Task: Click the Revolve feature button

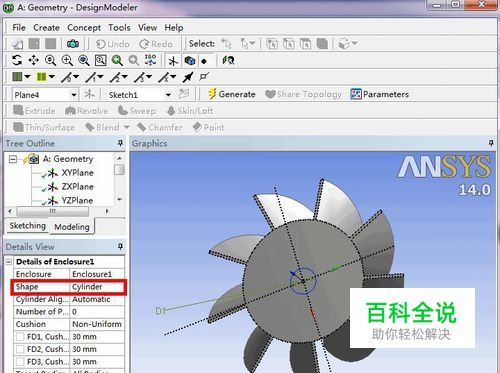Action: [x=87, y=111]
